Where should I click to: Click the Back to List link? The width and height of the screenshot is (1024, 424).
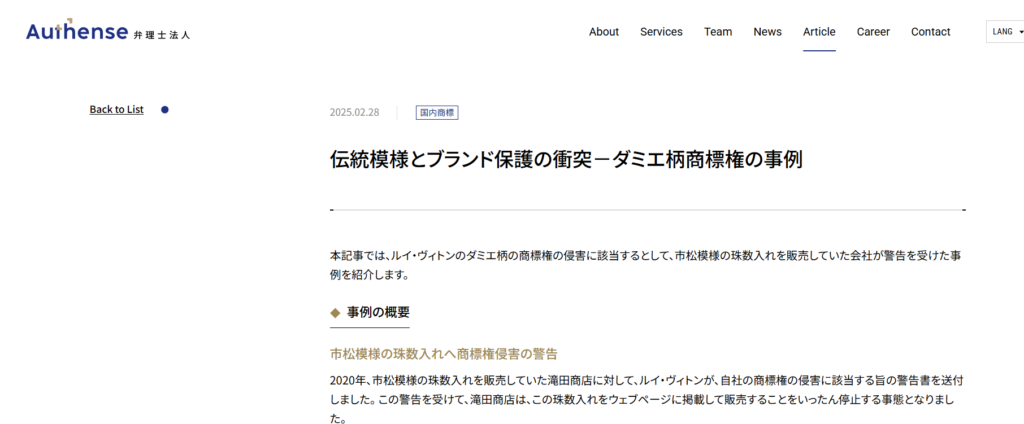click(116, 109)
